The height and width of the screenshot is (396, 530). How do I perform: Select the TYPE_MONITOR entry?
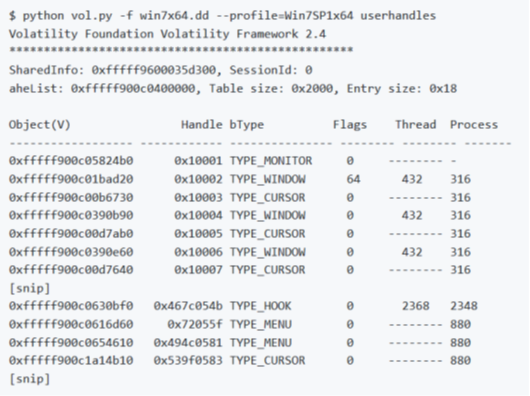pos(271,161)
